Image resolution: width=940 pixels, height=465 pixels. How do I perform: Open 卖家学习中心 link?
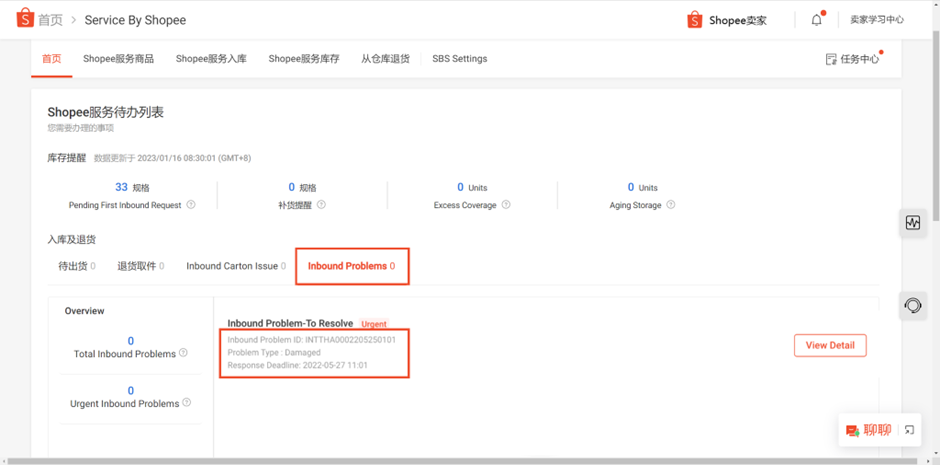(x=877, y=20)
